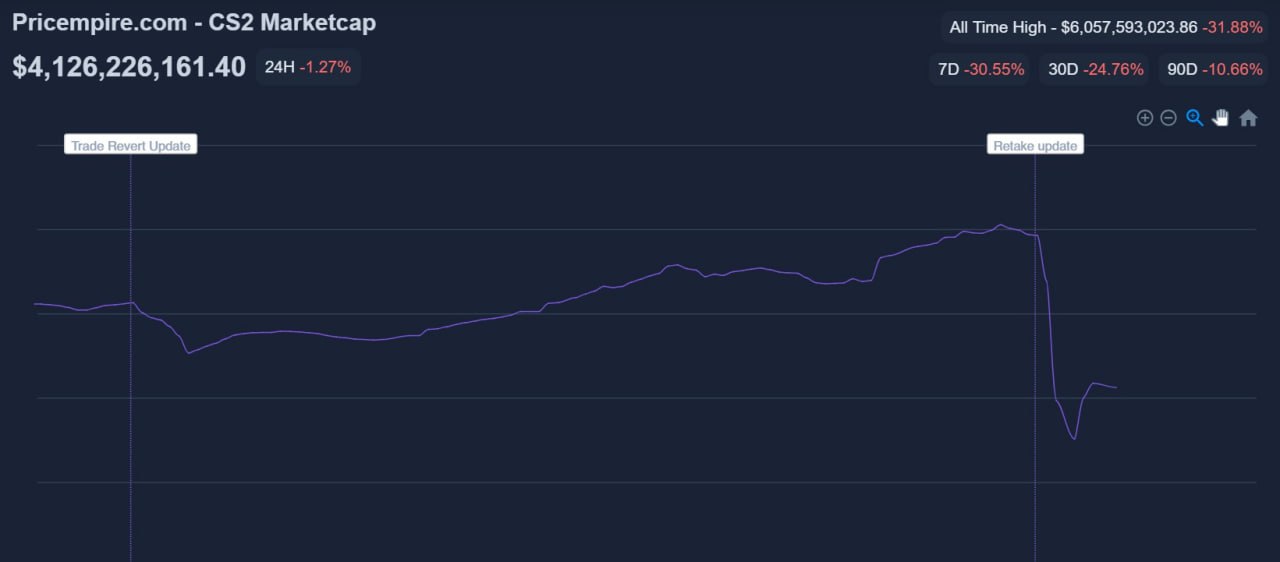This screenshot has height=562, width=1280.
Task: Click the lowest dip after Retake update
Action: click(x=1074, y=439)
